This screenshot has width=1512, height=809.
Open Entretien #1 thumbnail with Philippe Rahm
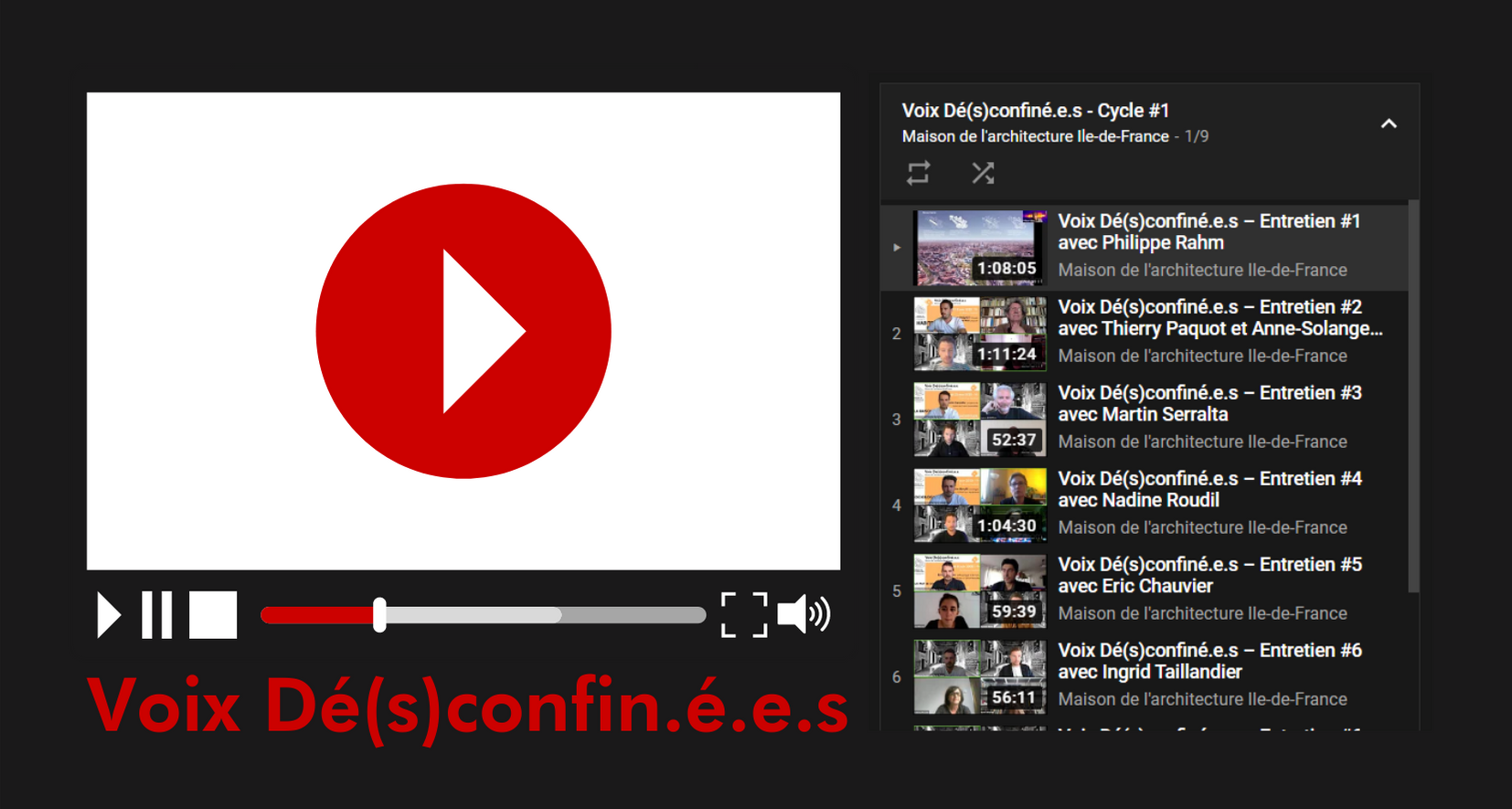click(x=980, y=248)
